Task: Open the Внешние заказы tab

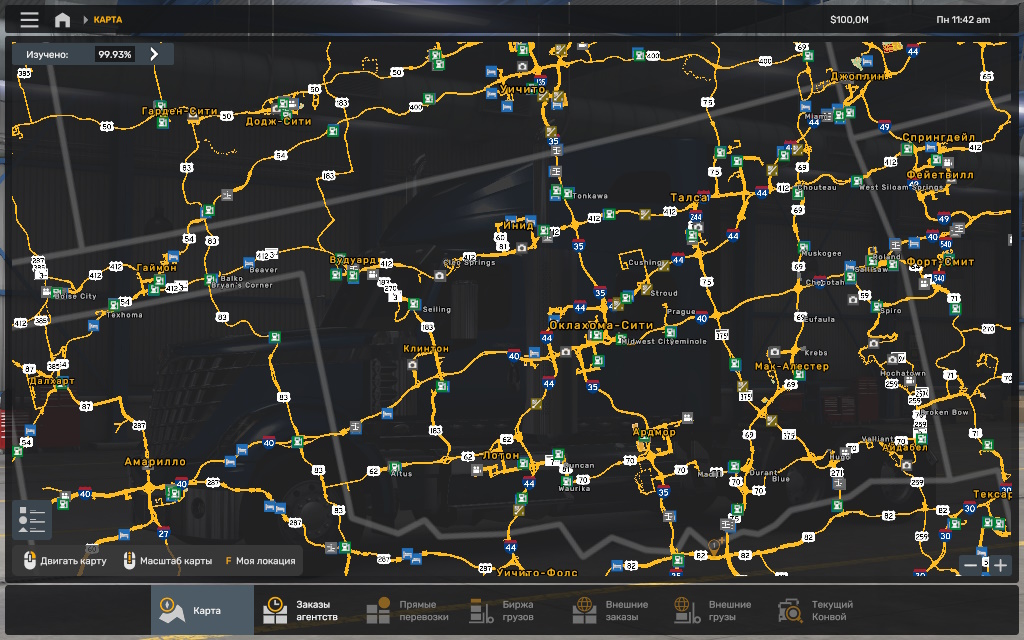Action: (x=612, y=610)
